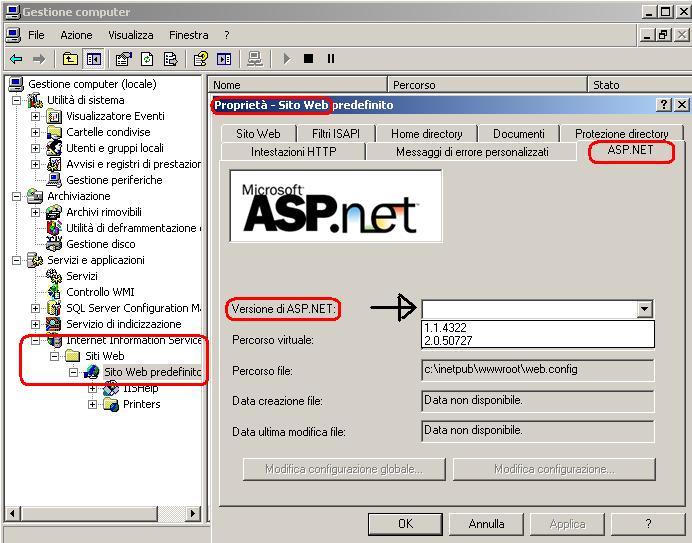Select the Servizi gear icon
This screenshot has width=692, height=543.
[54, 276]
